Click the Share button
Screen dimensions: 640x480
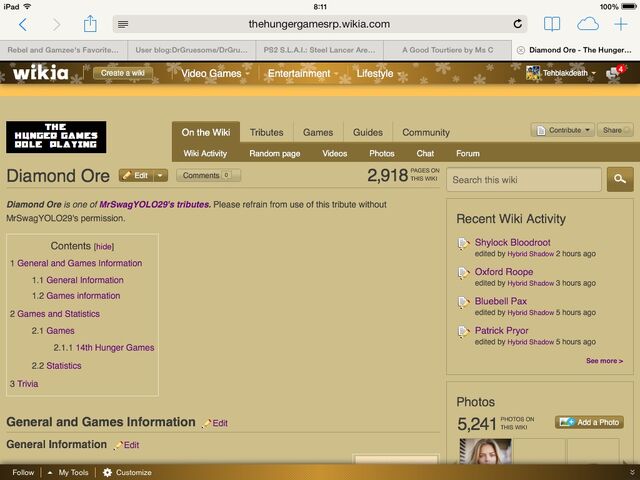coord(615,130)
